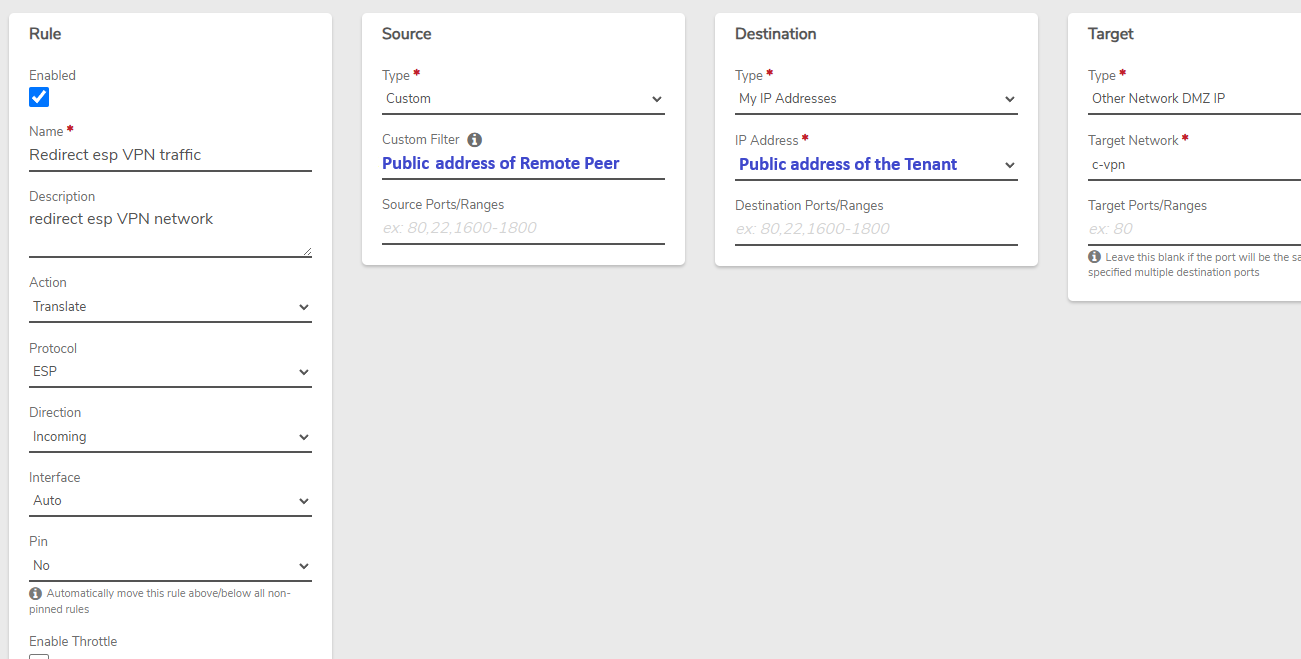Click the Destination Ports/Ranges field
Screen dimensions: 1301x659
[x=876, y=229]
